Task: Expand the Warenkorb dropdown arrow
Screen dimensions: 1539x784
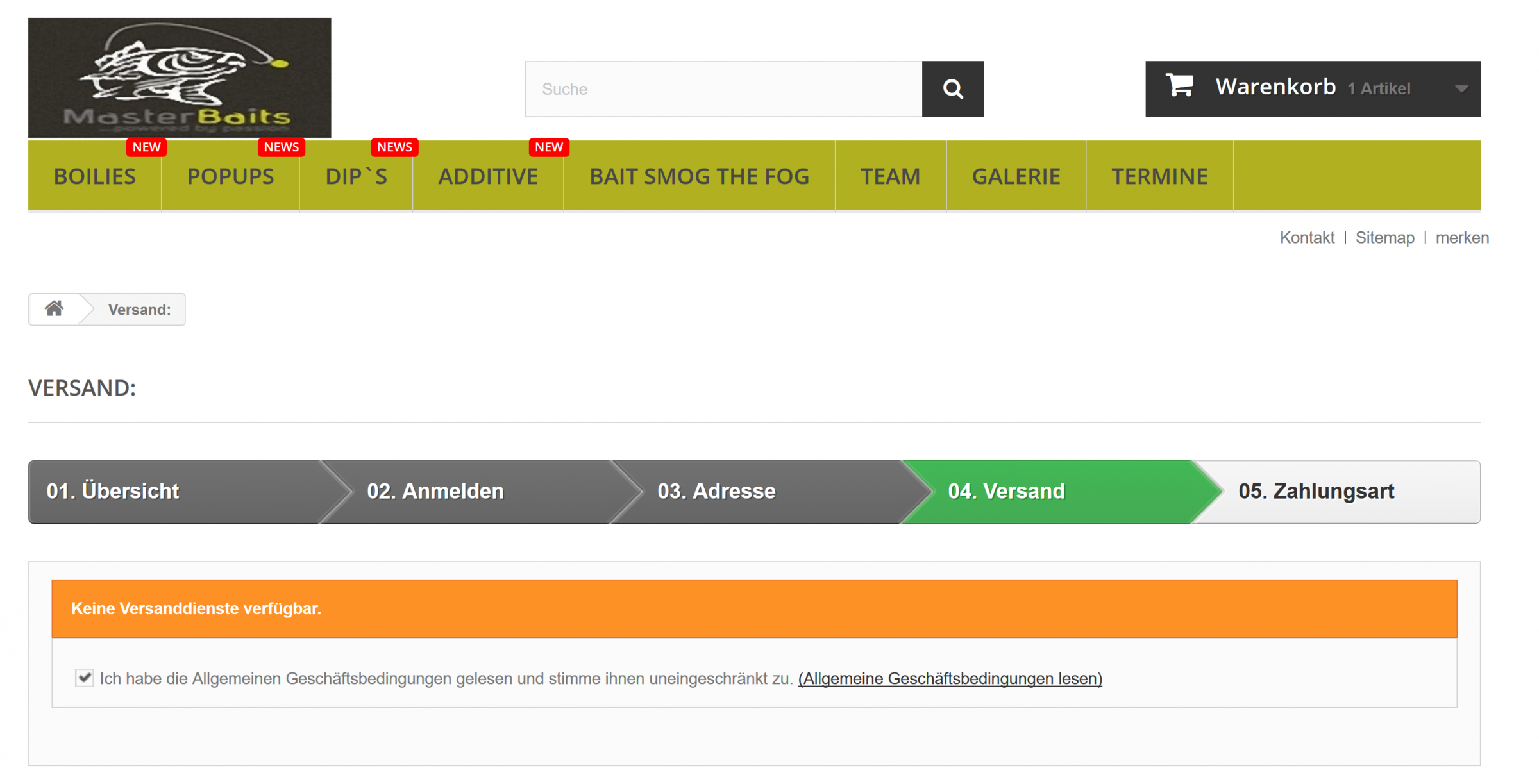Action: pyautogui.click(x=1461, y=89)
